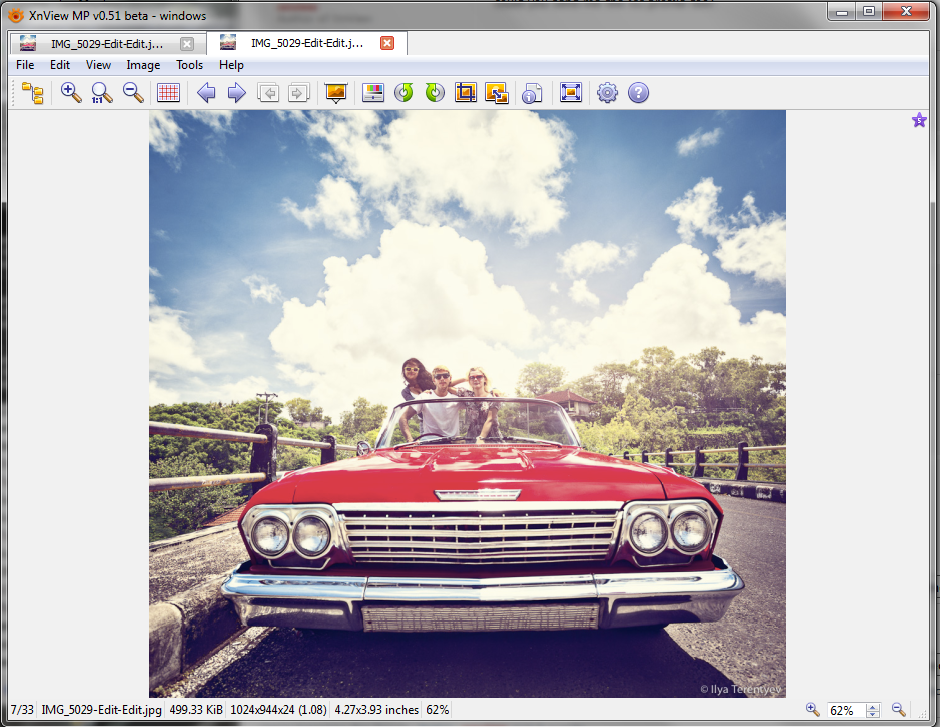Go to previous image with left arrow

206,93
